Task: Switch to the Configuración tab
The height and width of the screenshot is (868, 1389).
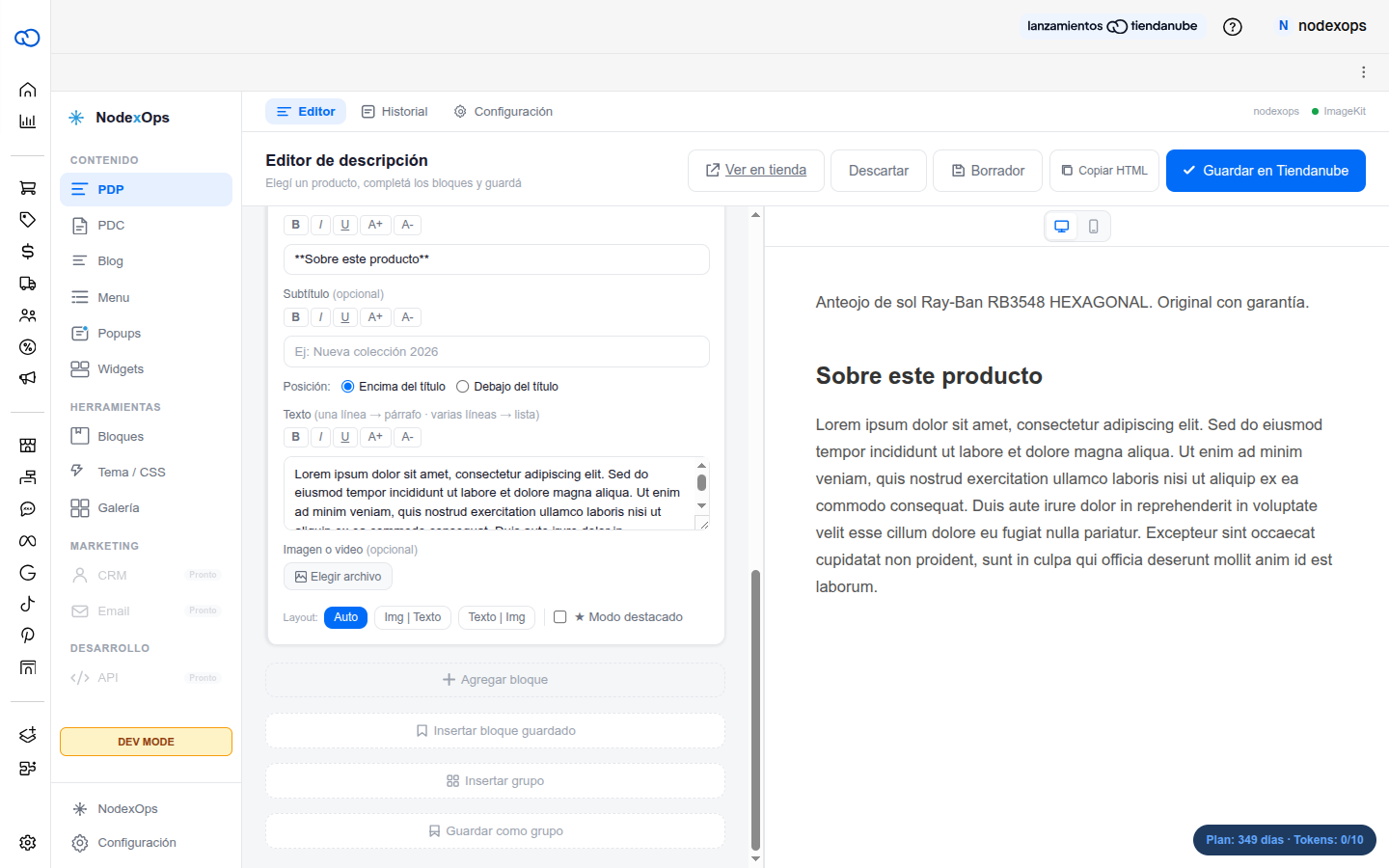Action: [504, 112]
